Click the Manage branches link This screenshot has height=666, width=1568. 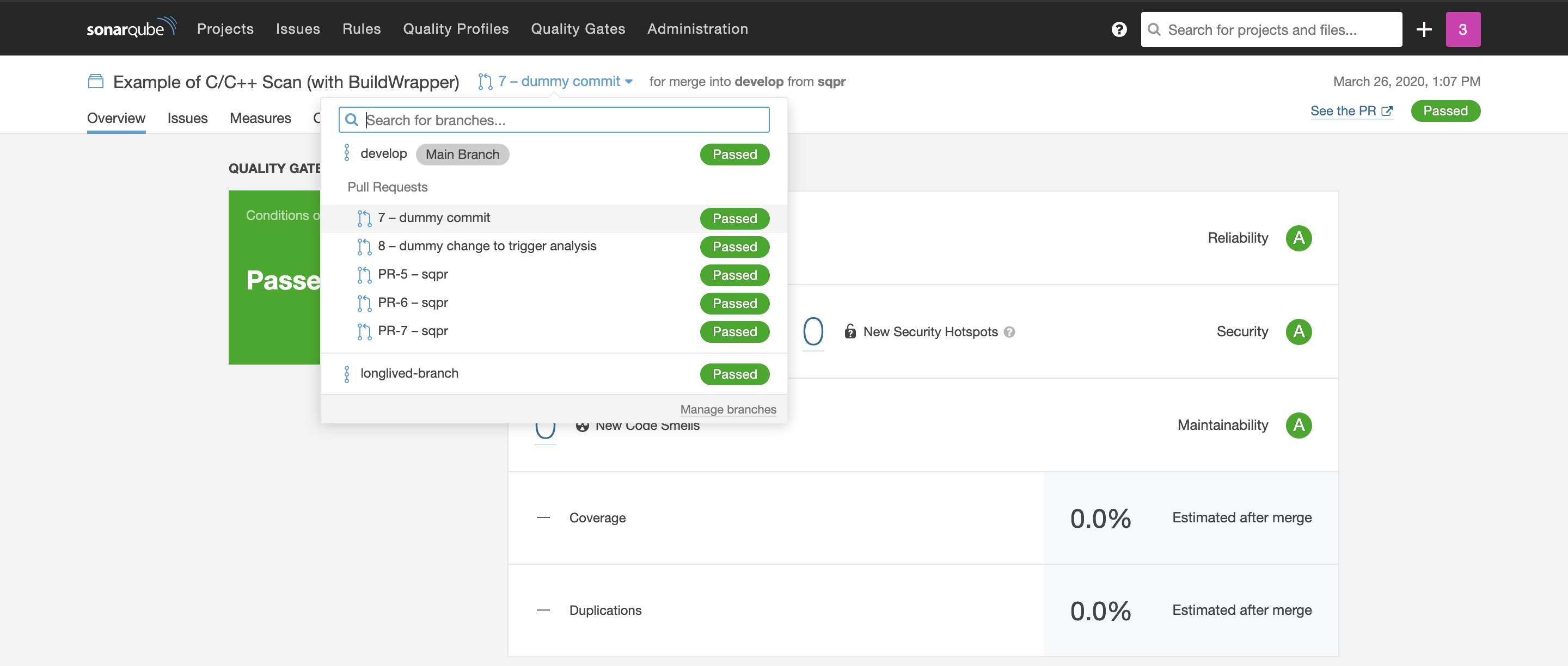pyautogui.click(x=727, y=409)
